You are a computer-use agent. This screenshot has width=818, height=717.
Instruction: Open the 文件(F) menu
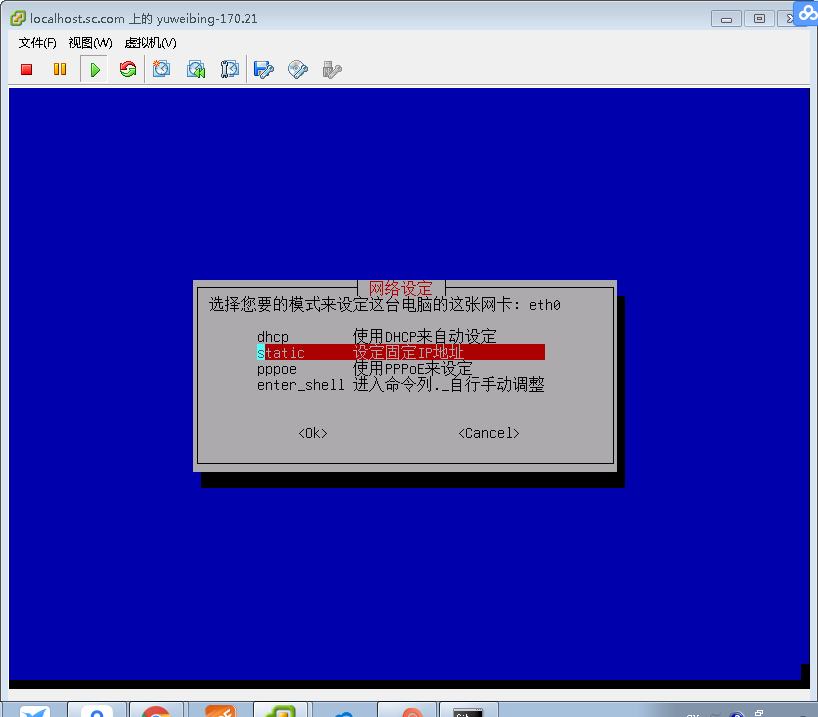38,43
